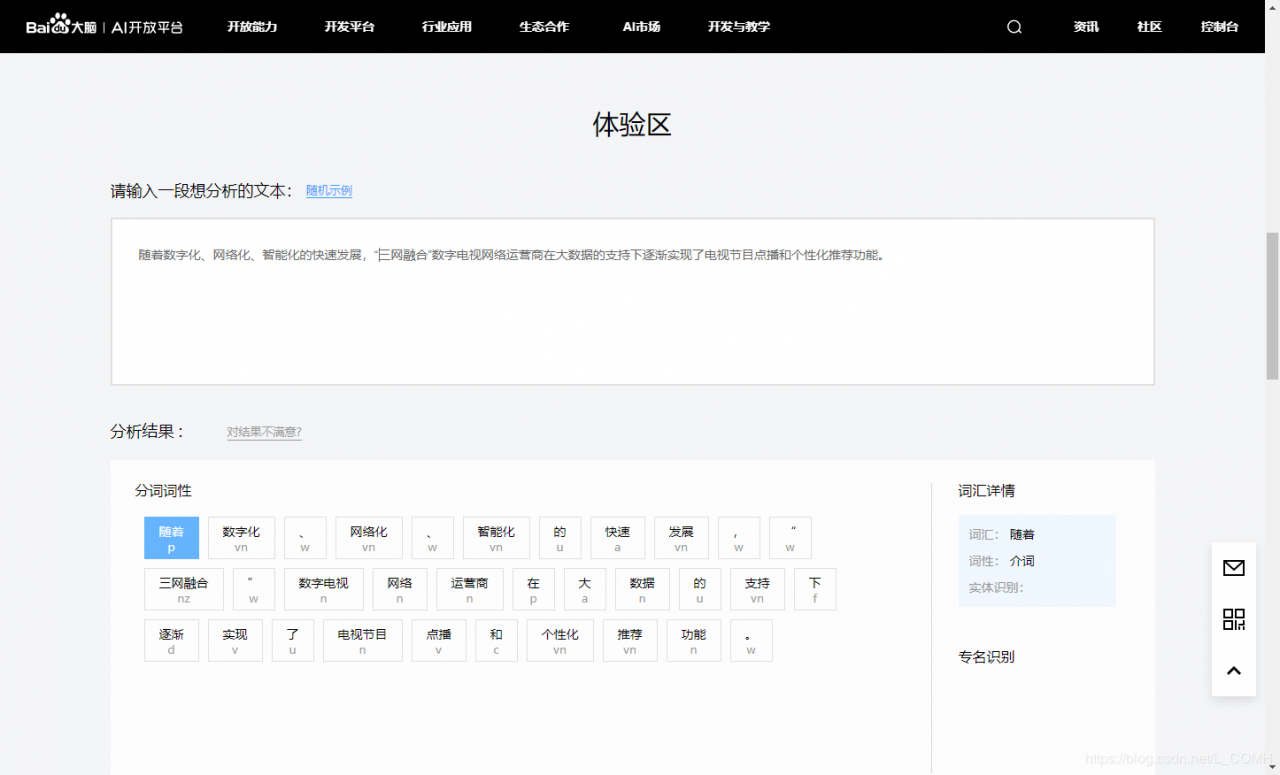The image size is (1280, 775).
Task: Open the AI市场 menu
Action: tap(641, 27)
